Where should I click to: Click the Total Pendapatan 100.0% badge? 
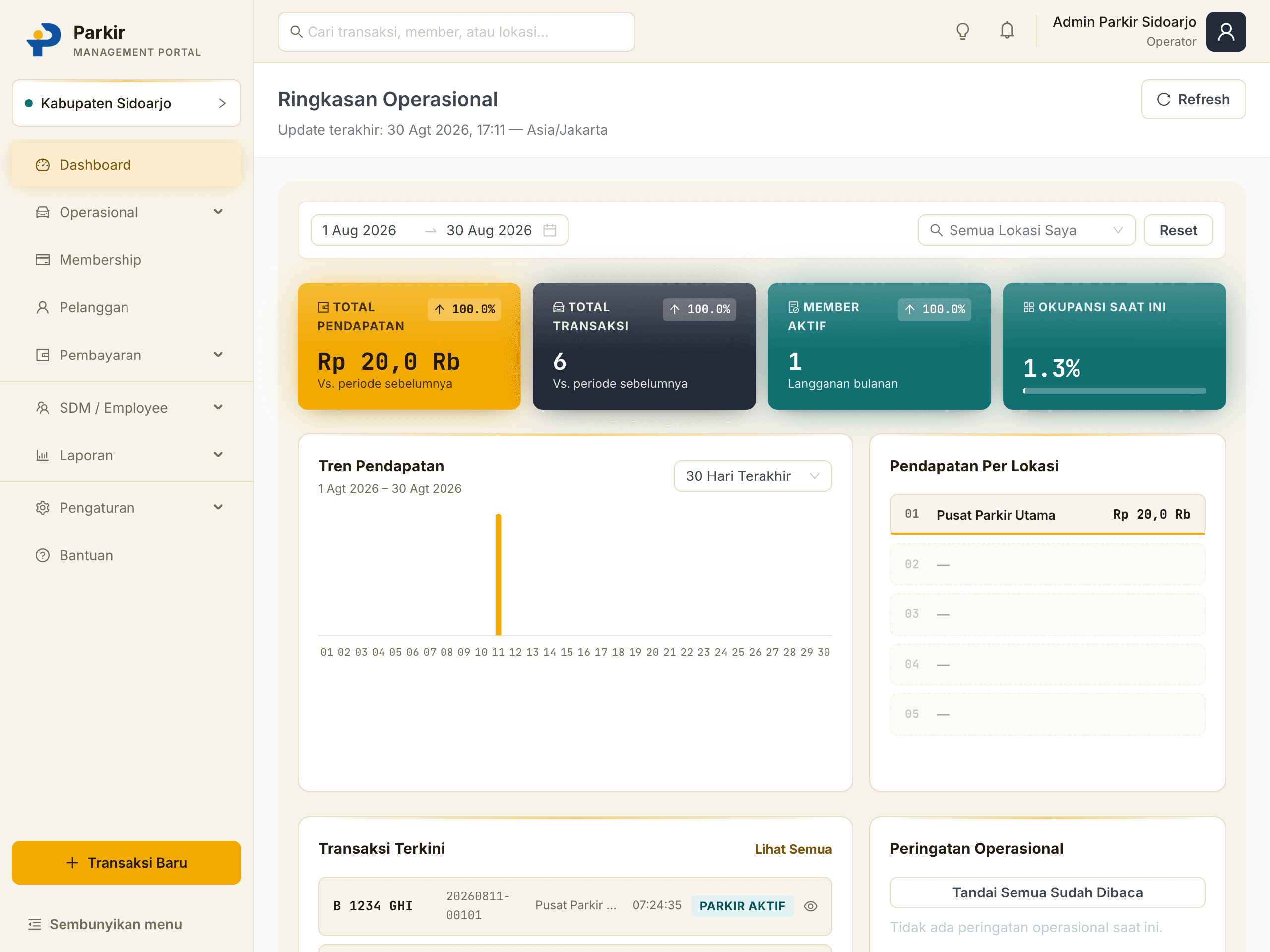[464, 309]
